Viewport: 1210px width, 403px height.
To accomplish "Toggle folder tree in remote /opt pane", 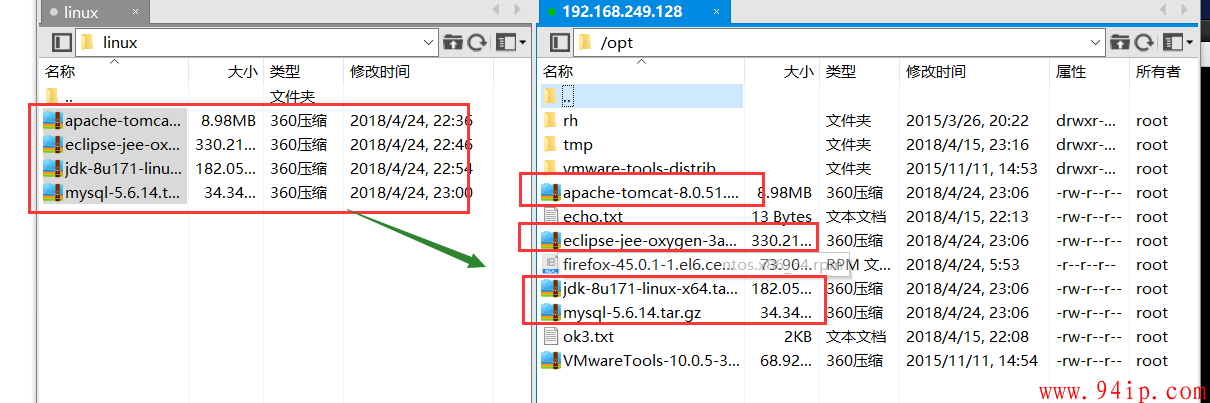I will pyautogui.click(x=558, y=43).
